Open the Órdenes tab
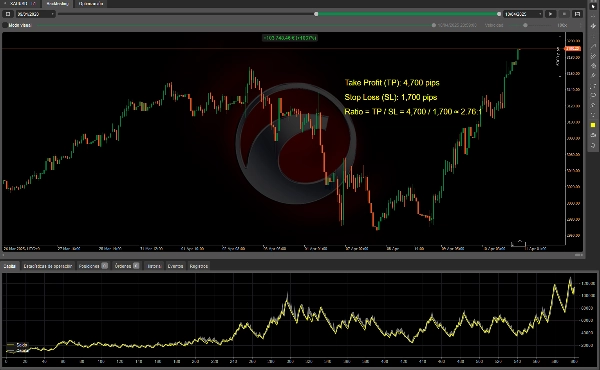Screen dimensions: 600x370 pos(127,266)
